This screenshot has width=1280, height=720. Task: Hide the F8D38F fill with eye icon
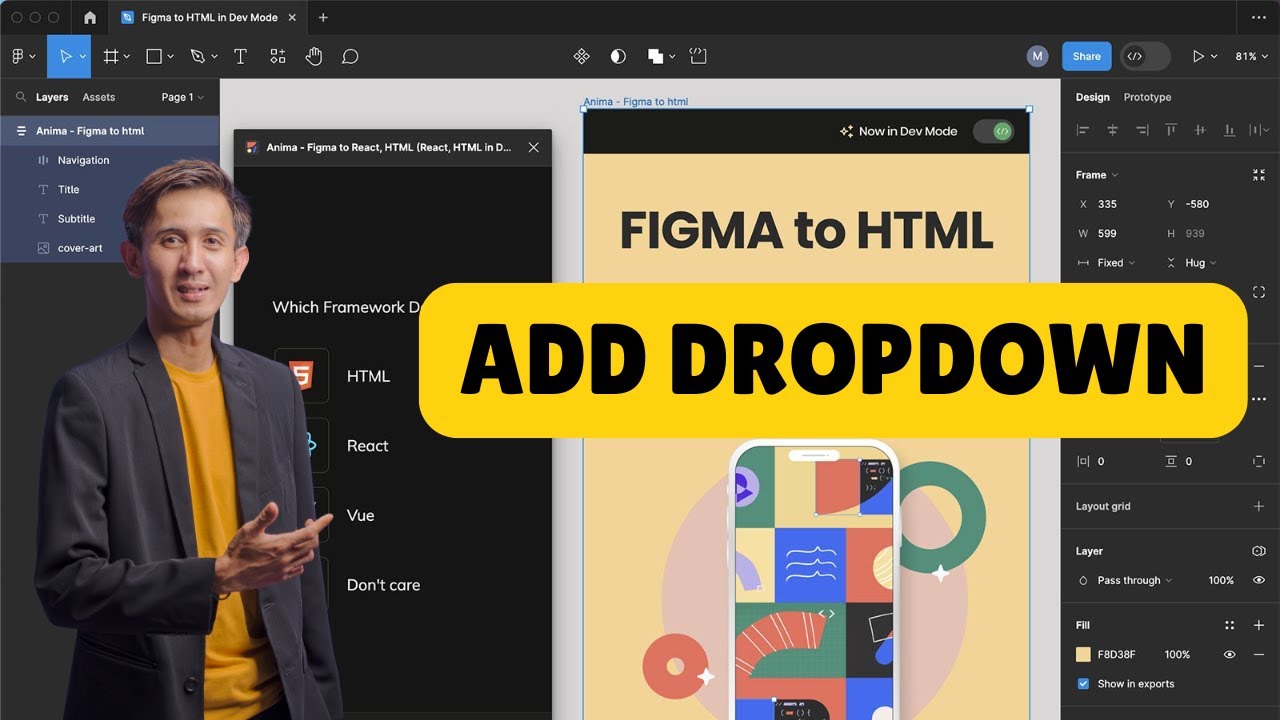[x=1230, y=655]
